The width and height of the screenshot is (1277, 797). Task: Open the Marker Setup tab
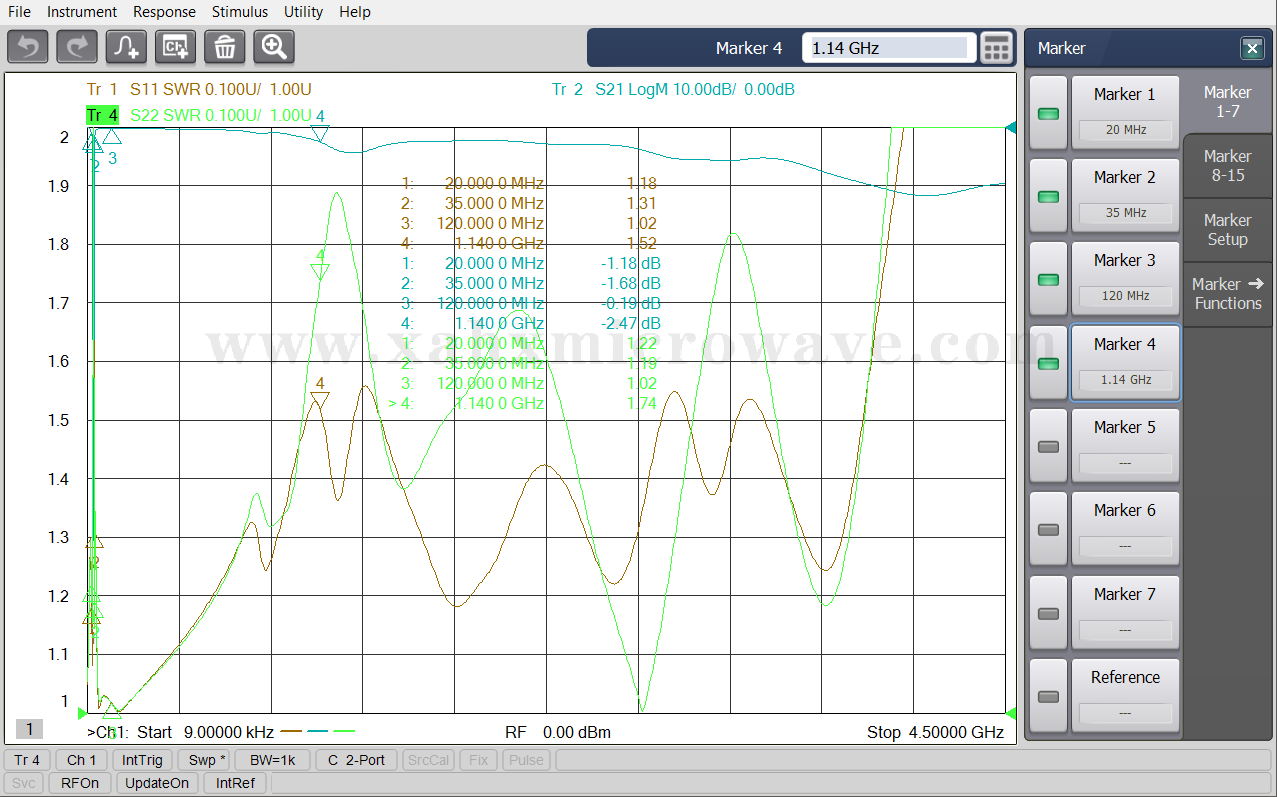(1227, 229)
